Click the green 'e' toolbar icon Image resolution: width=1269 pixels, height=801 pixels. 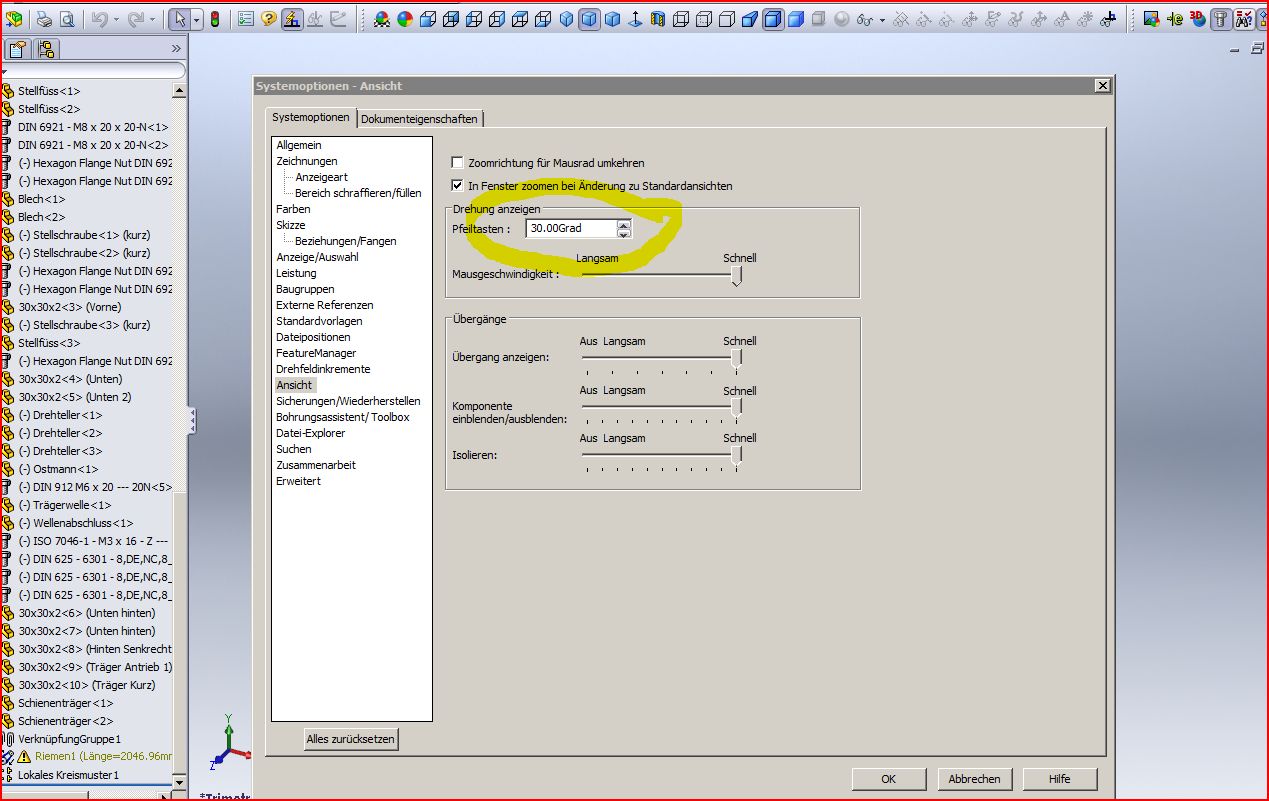pos(1175,19)
